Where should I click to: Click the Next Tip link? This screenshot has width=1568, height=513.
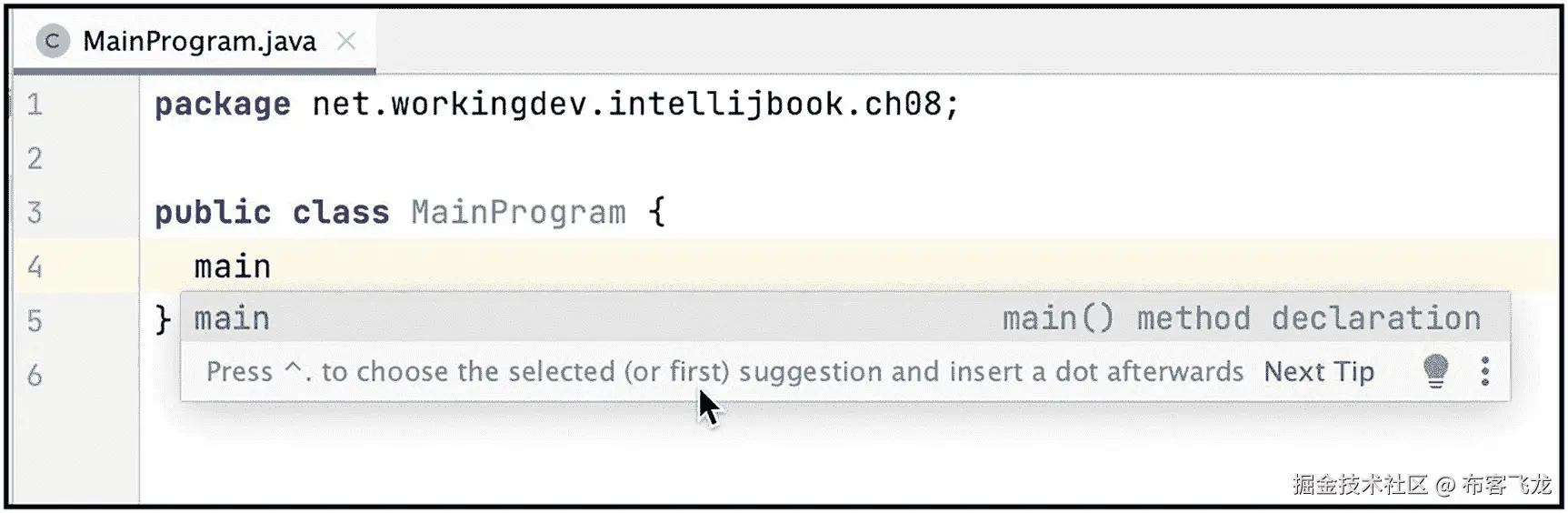coord(1319,372)
